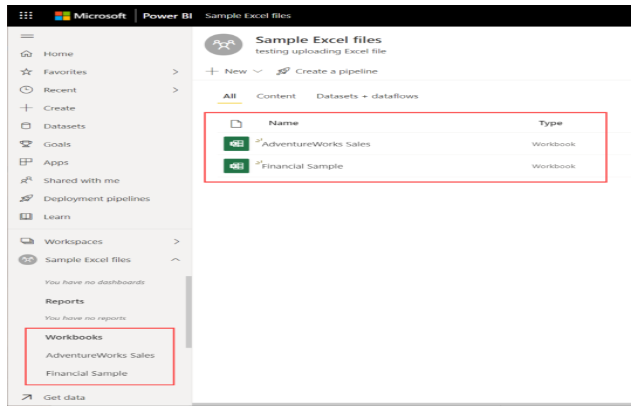This screenshot has width=642, height=412.
Task: Click the file type column header icon
Action: 236,123
